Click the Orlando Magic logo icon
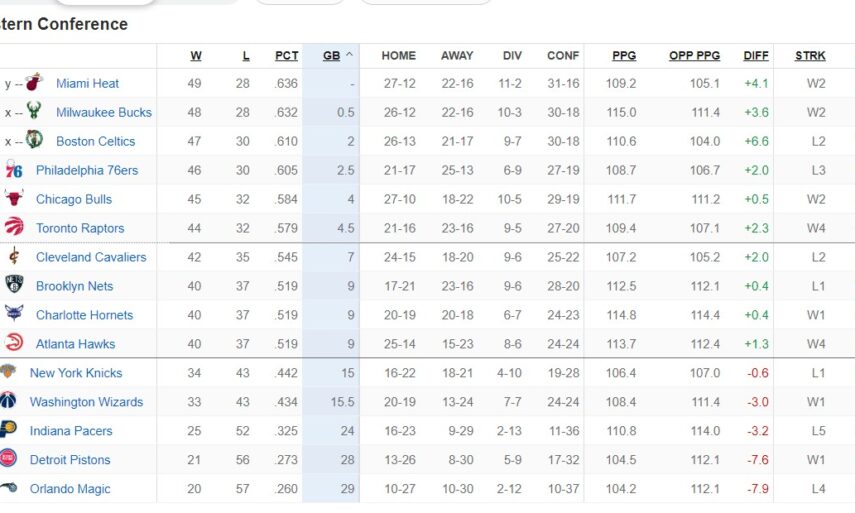 [x=8, y=489]
